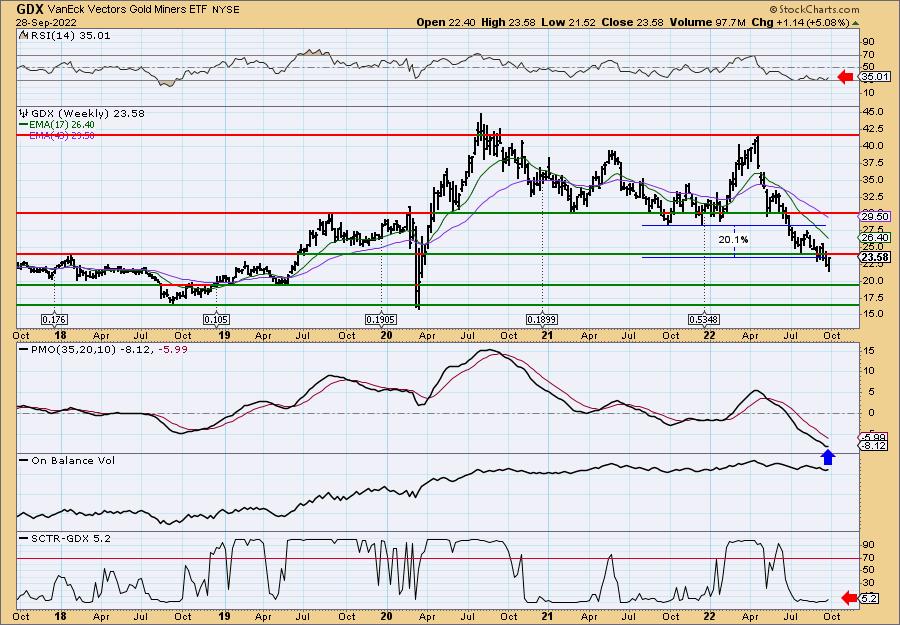This screenshot has width=900, height=625.
Task: Click the 23.58 last-price tag on the right axis
Action: 875,257
